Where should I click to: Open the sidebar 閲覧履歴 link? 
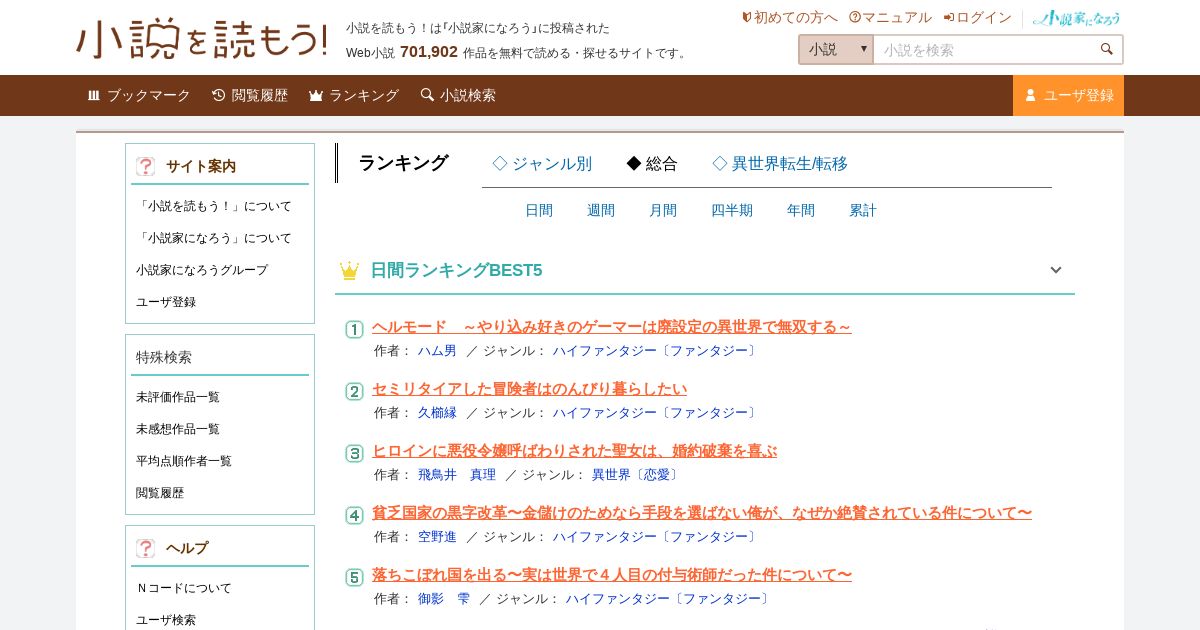[x=160, y=493]
